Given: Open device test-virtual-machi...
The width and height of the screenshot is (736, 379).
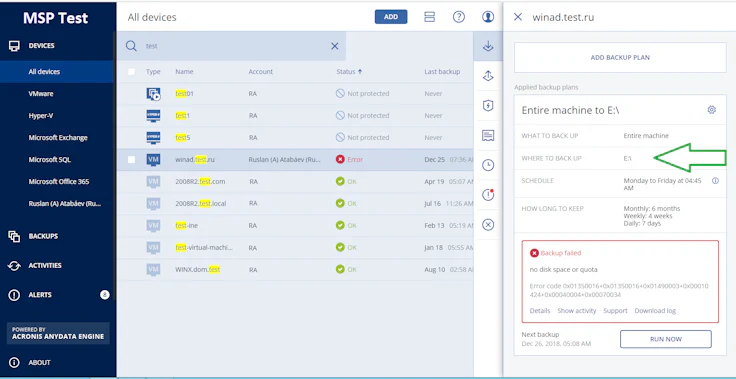Looking at the screenshot, I should click(x=204, y=248).
